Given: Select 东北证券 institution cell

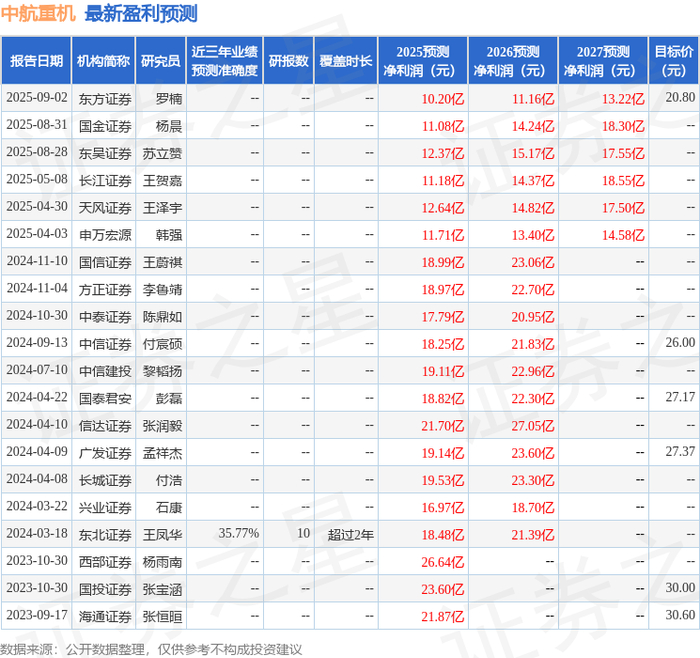Looking at the screenshot, I should (x=105, y=534).
